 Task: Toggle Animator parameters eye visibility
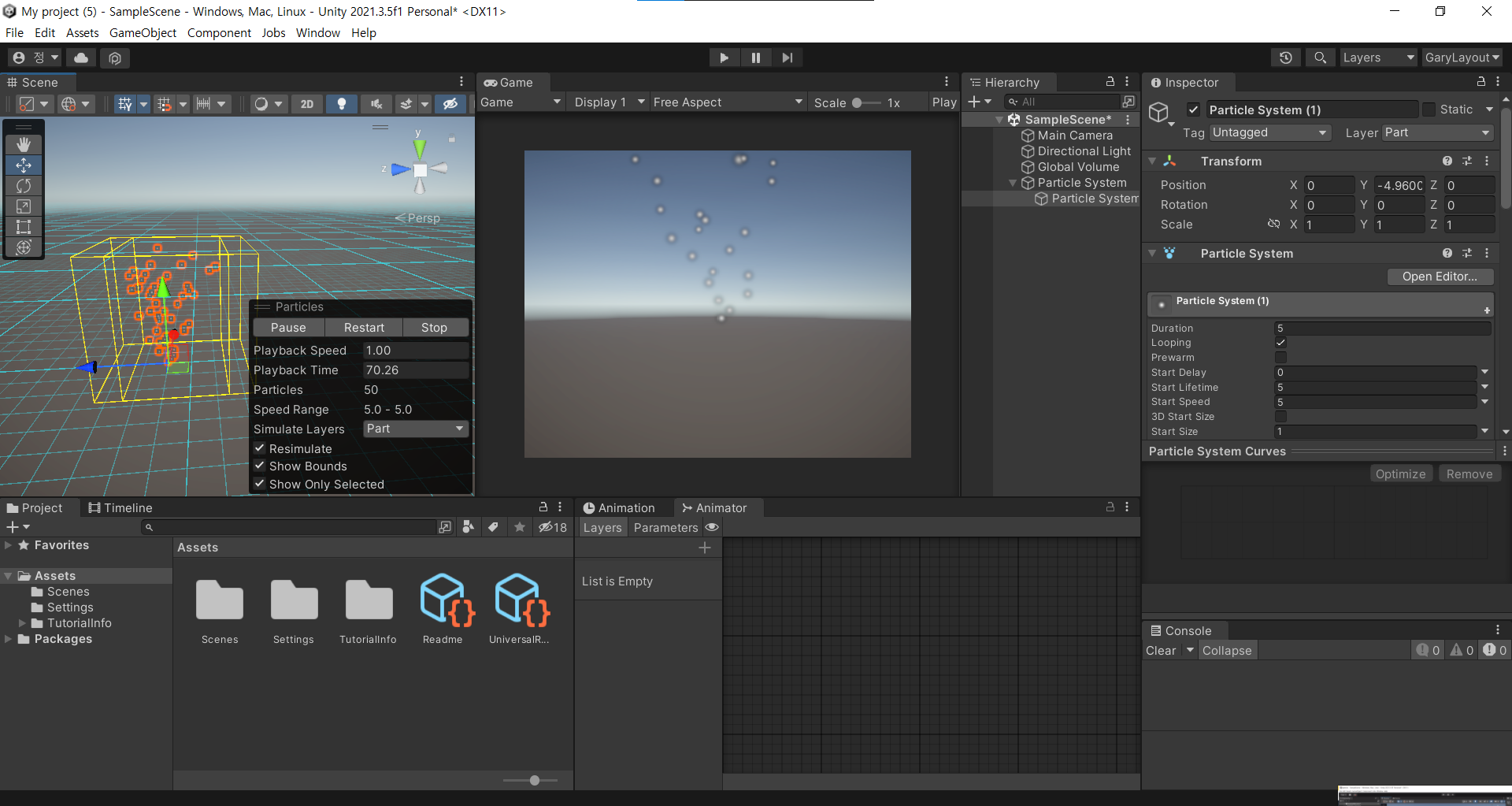click(x=712, y=527)
